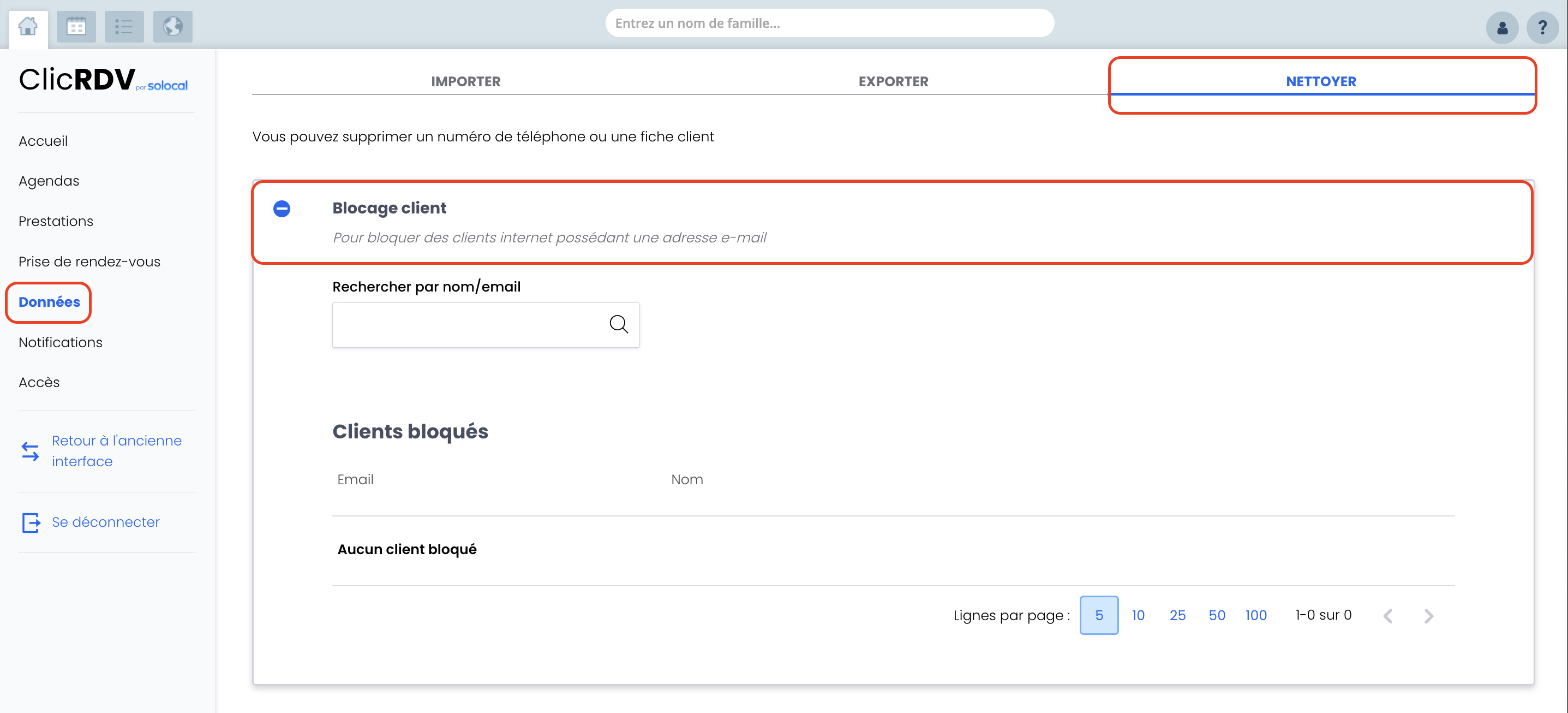Open the user account icon
Image resolution: width=1568 pixels, height=713 pixels.
(1501, 27)
